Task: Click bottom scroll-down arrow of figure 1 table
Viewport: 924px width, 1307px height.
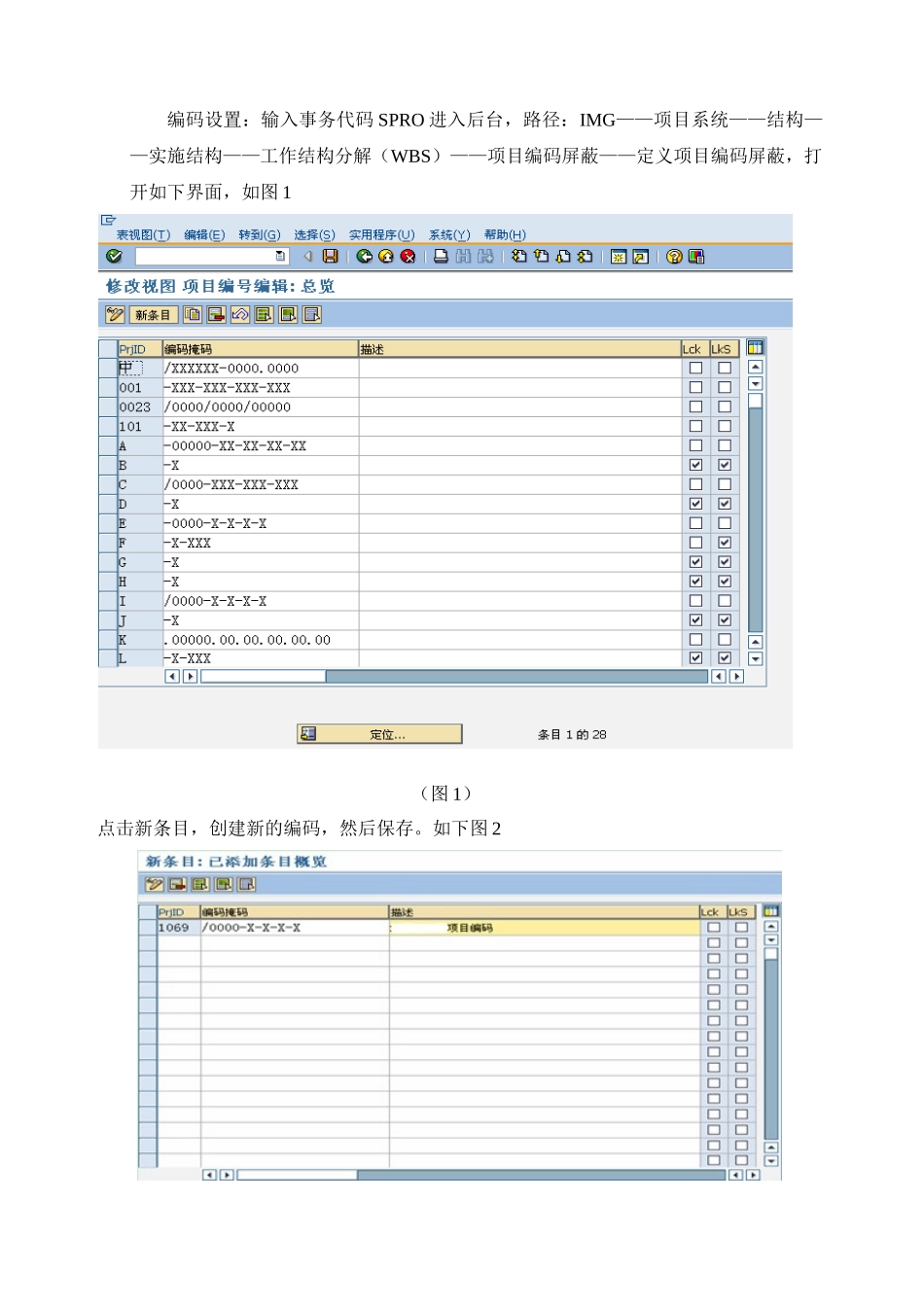Action: [756, 658]
